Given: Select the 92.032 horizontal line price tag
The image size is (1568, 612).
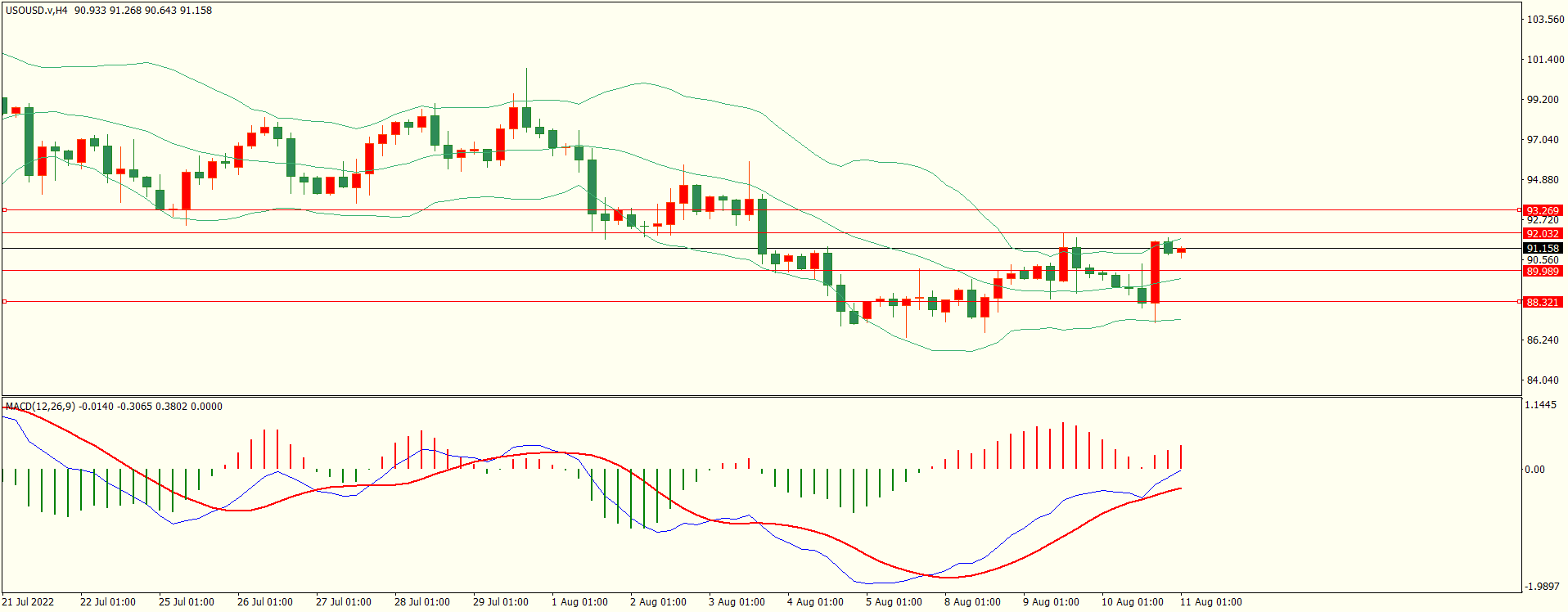Looking at the screenshot, I should pyautogui.click(x=1543, y=233).
